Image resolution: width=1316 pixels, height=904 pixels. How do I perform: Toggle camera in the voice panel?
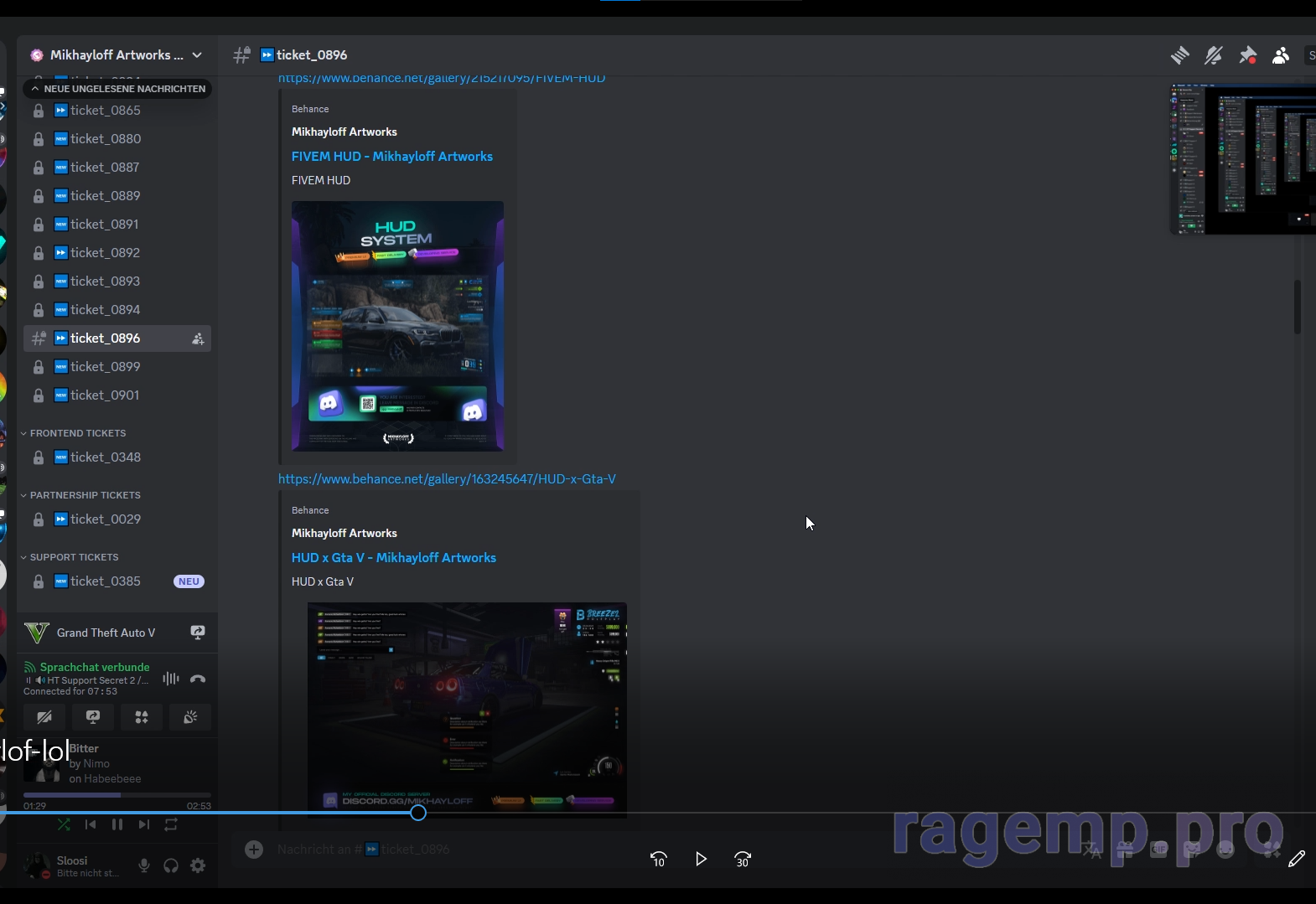(44, 717)
